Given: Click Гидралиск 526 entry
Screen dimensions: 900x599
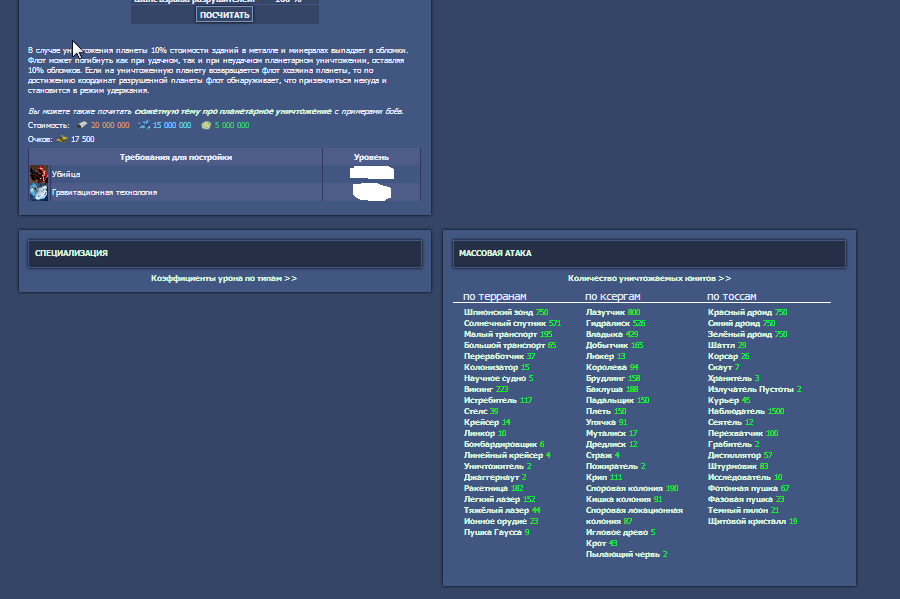Looking at the screenshot, I should 615,323.
